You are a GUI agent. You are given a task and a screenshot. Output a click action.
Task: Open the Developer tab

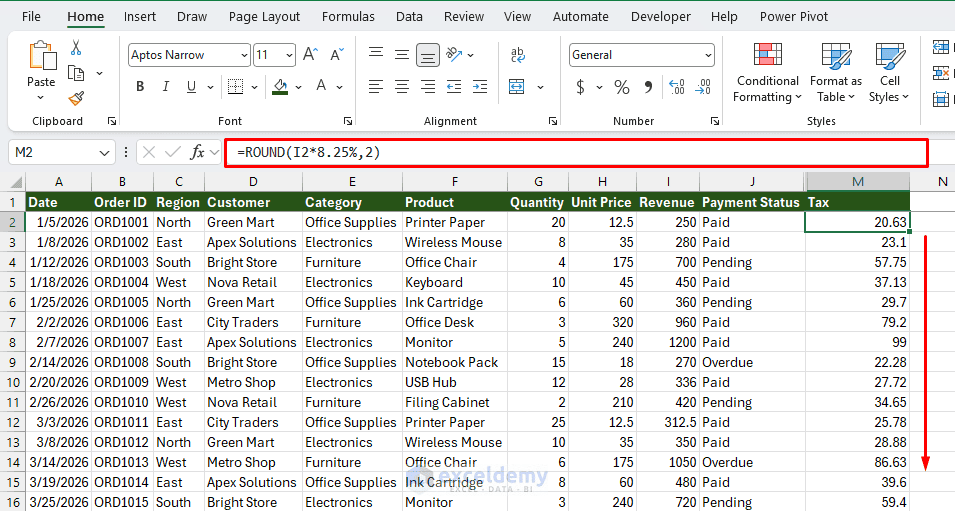click(660, 16)
